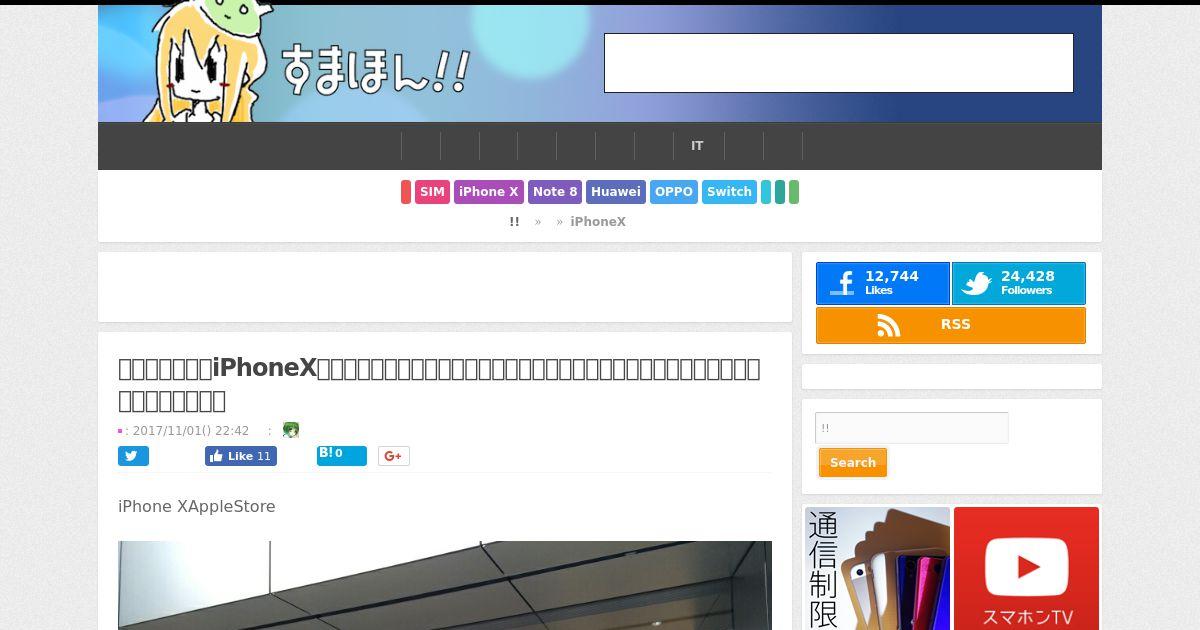Click the article's lead photo
The image size is (1200, 630).
[445, 586]
